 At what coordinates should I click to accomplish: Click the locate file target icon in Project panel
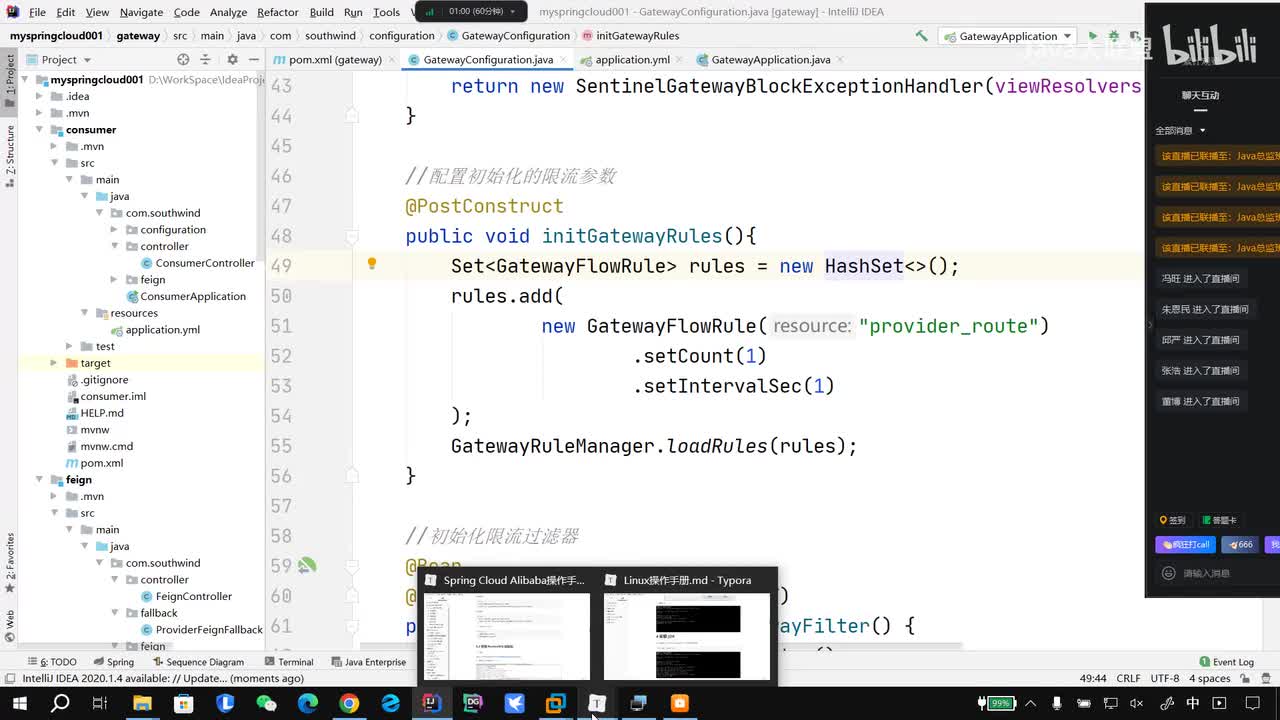click(x=183, y=60)
